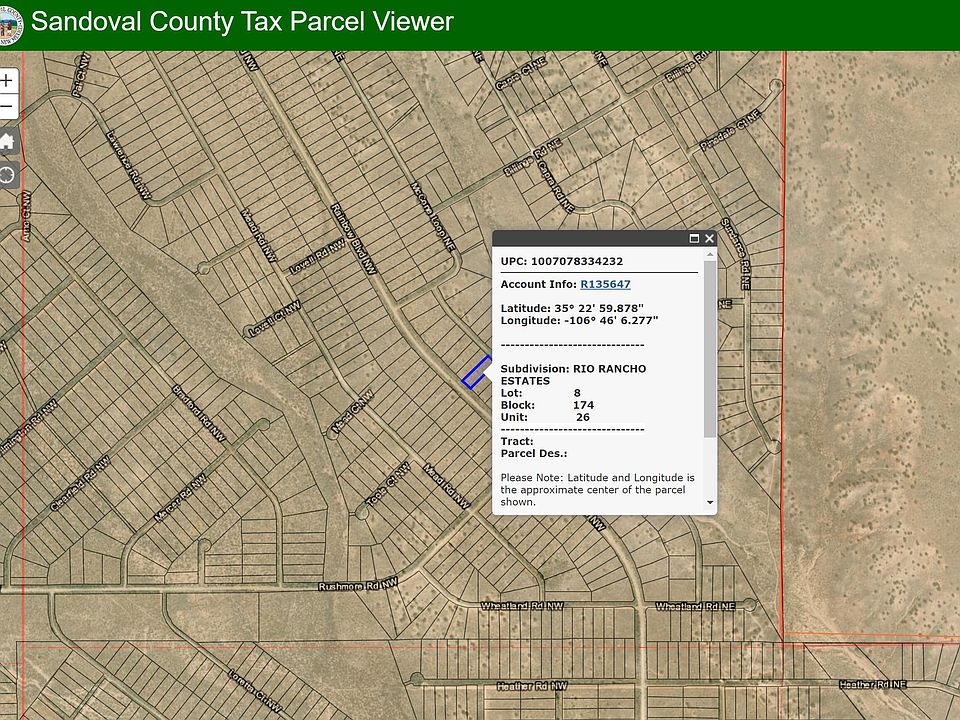Find my location on the map

pyautogui.click(x=7, y=175)
